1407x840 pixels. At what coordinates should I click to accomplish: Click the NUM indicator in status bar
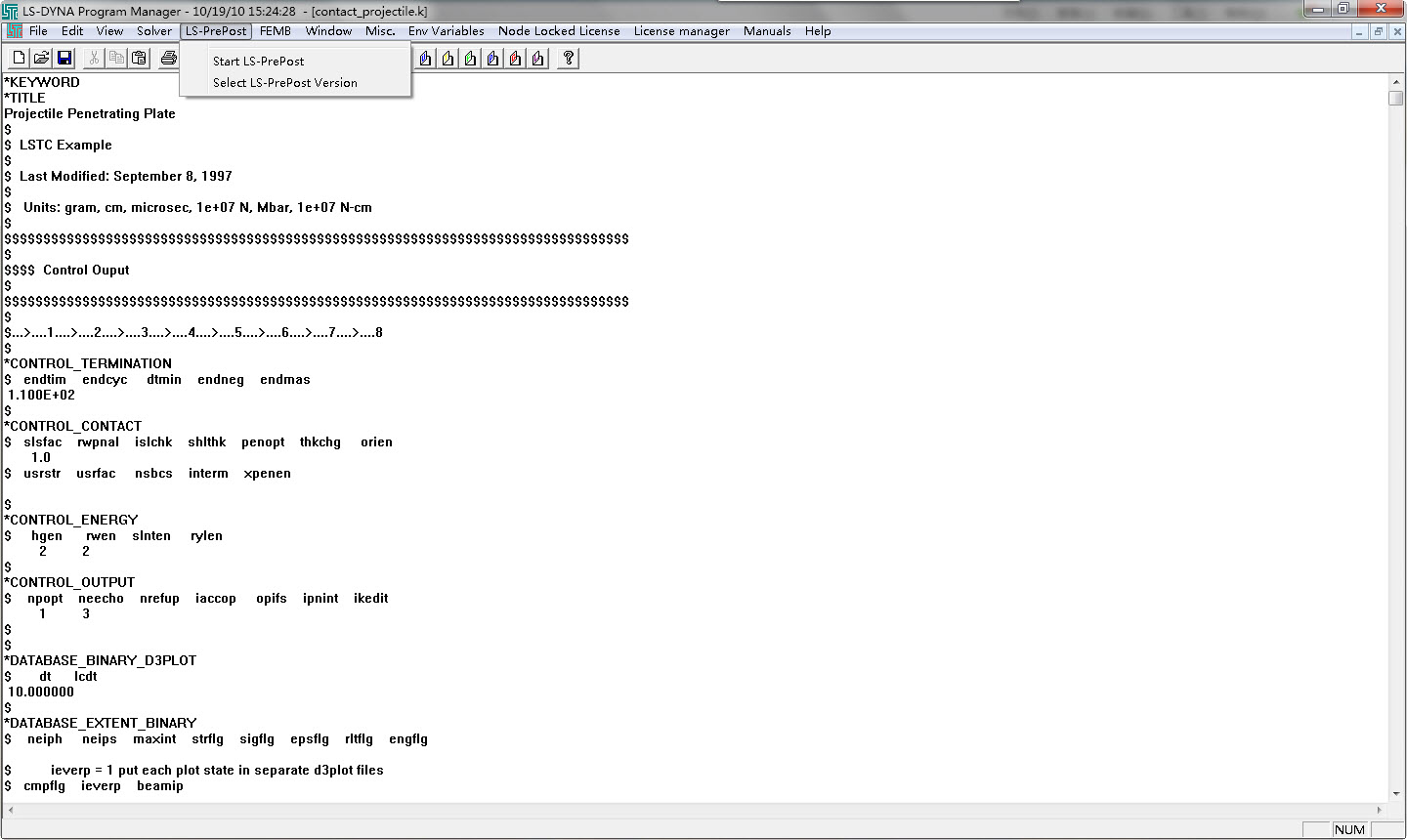coord(1349,829)
